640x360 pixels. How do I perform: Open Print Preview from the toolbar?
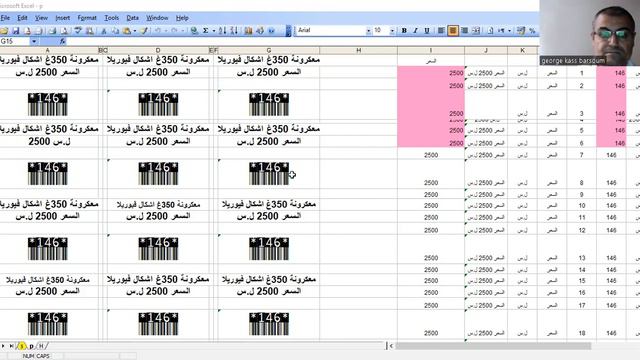point(64,31)
